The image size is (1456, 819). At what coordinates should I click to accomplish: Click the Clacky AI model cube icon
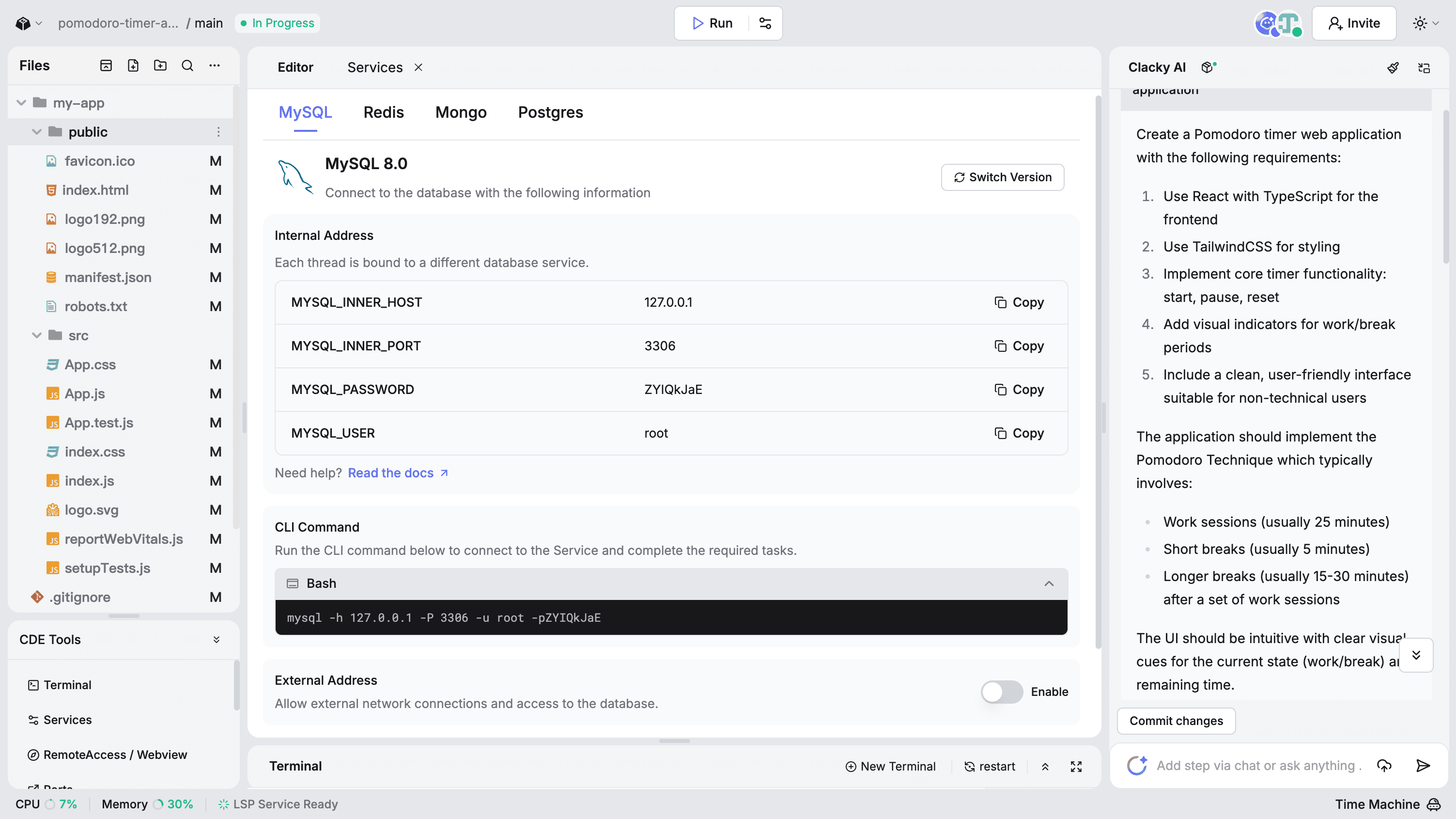click(x=1208, y=67)
